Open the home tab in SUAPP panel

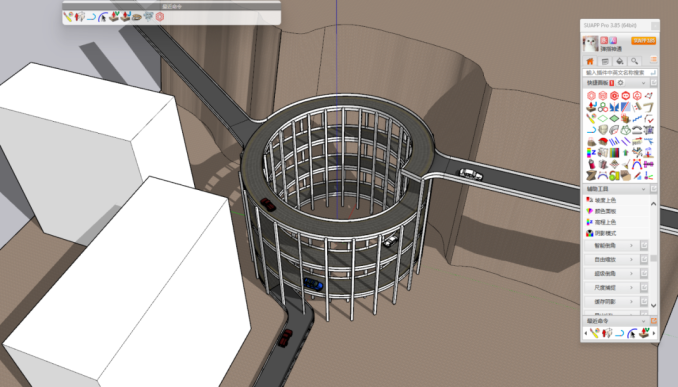[x=590, y=61]
